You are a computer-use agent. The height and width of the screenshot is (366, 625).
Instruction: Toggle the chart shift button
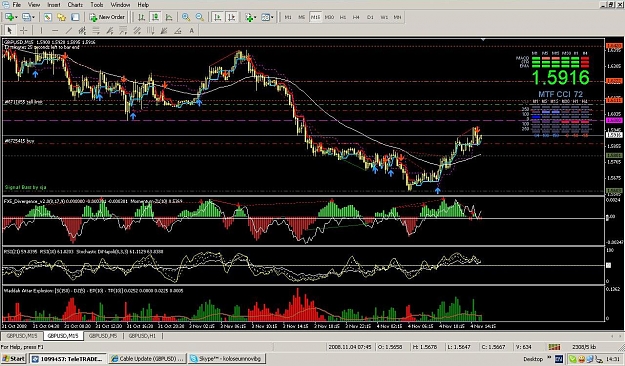click(231, 17)
